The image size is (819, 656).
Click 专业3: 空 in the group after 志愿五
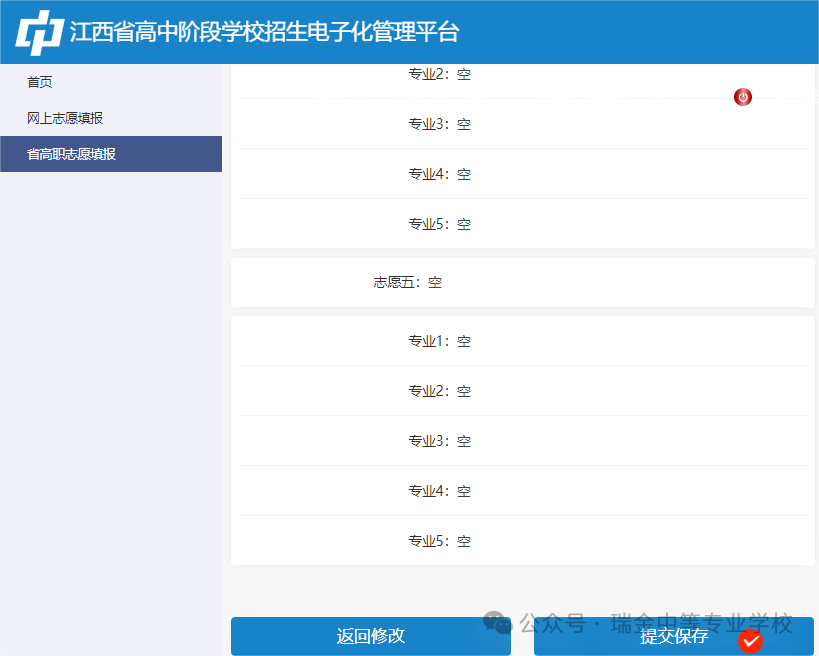522,441
